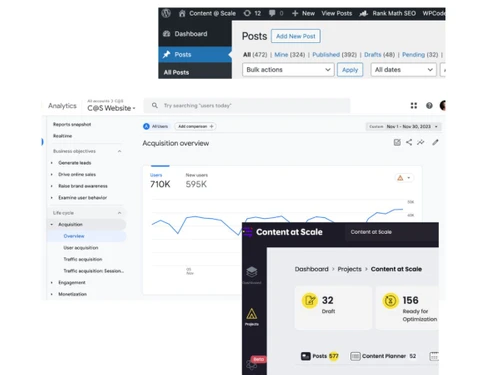Open the Google apps grid icon
This screenshot has width=500, height=375.
pos(414,106)
